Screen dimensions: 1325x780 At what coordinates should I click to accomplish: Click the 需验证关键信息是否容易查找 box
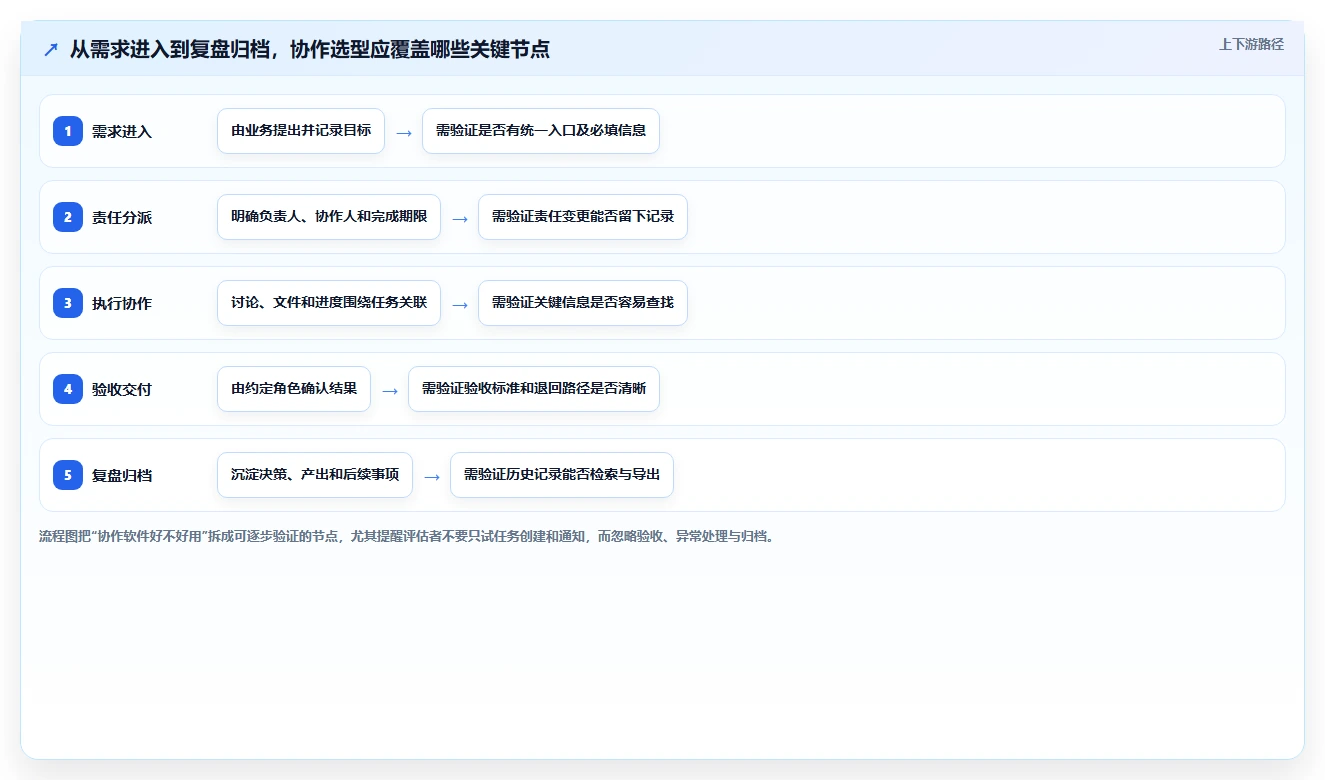tap(583, 303)
